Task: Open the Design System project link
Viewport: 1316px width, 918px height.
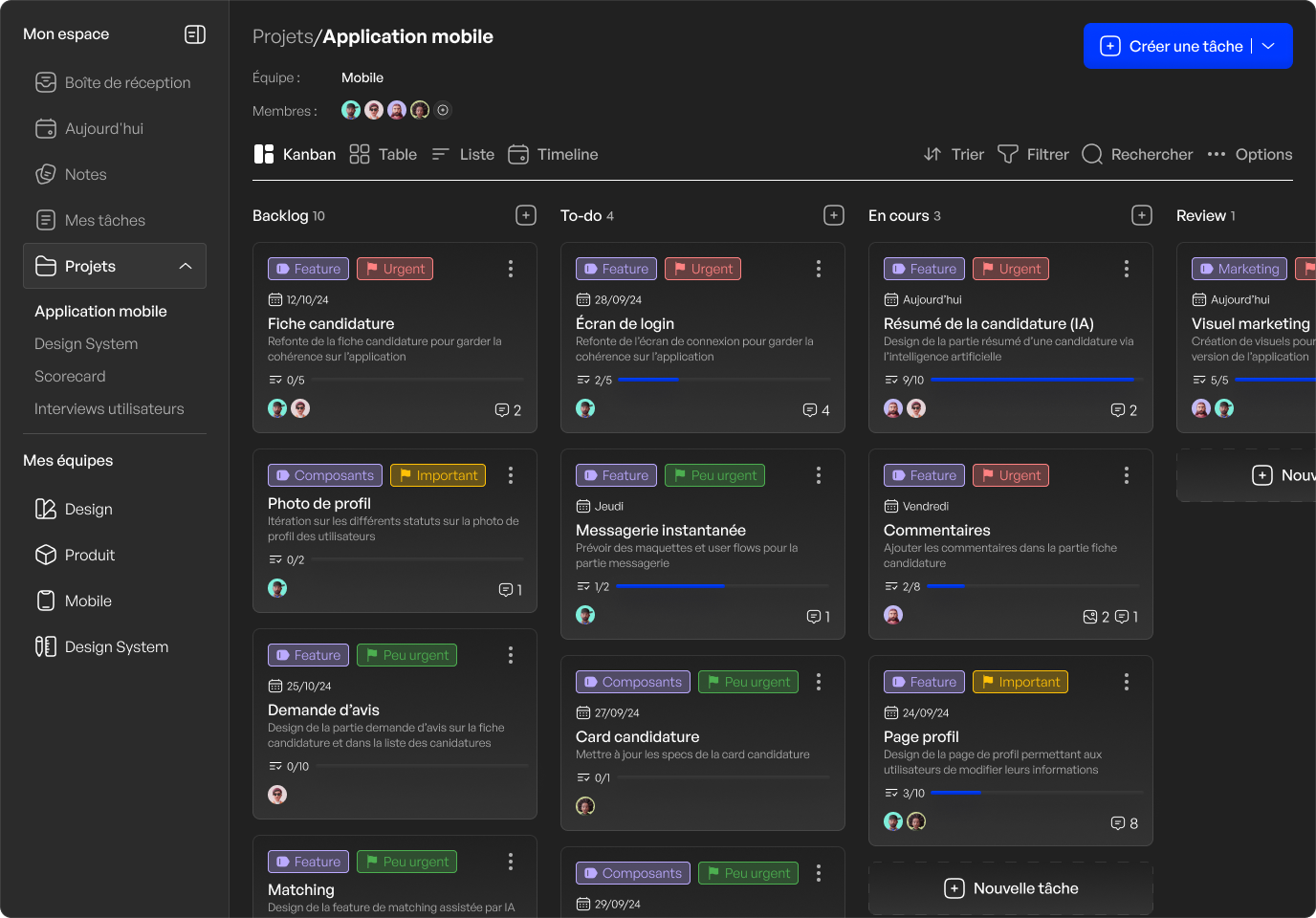Action: pyautogui.click(x=86, y=343)
